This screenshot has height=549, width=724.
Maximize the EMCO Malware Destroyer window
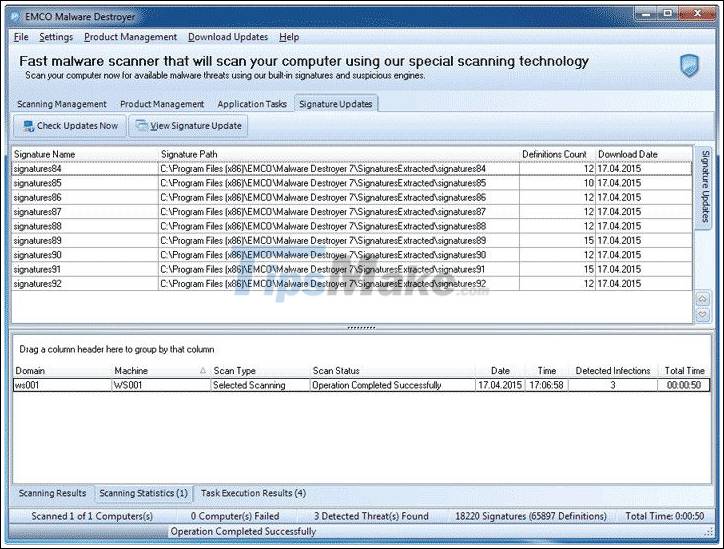668,14
